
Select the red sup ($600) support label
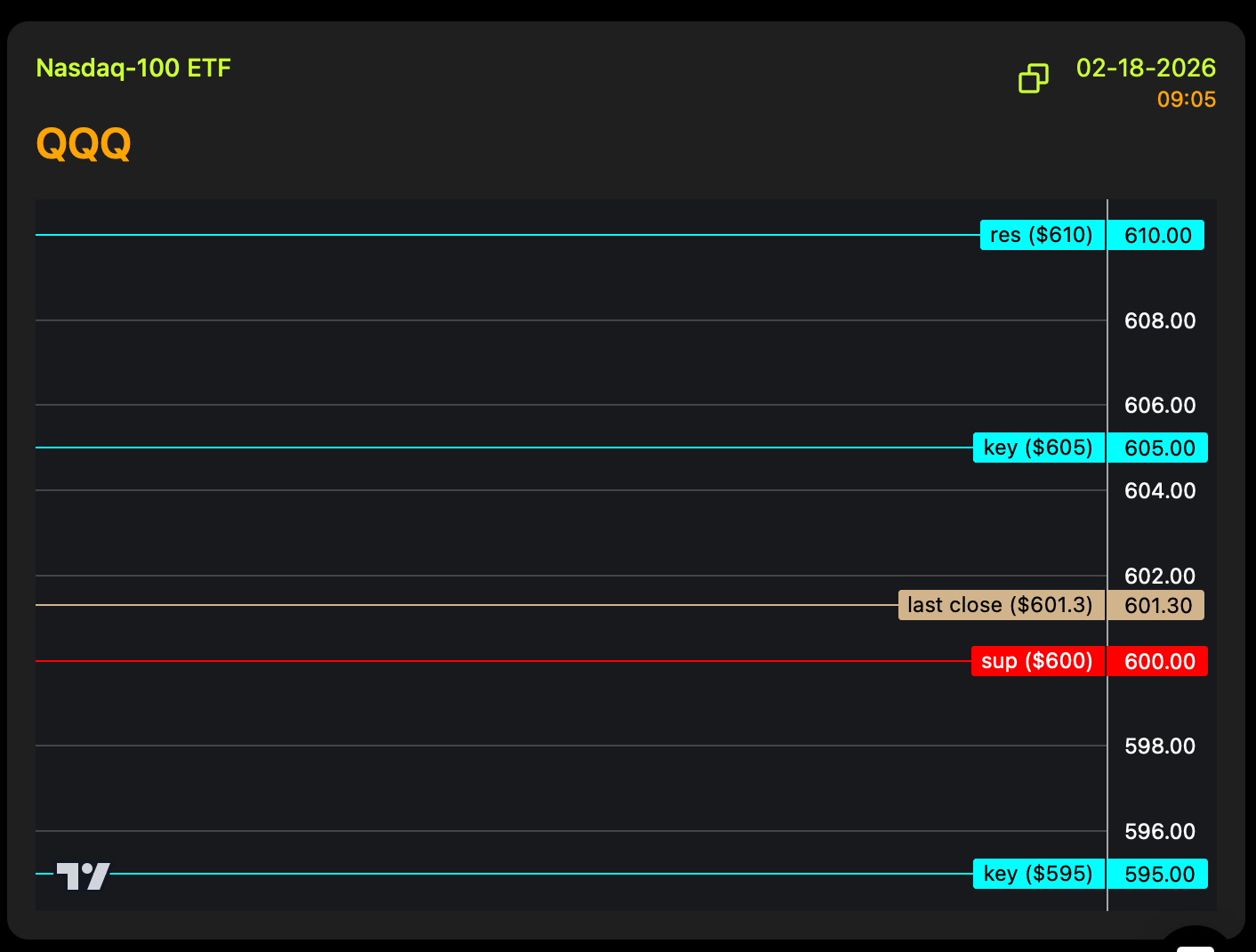[x=1037, y=661]
